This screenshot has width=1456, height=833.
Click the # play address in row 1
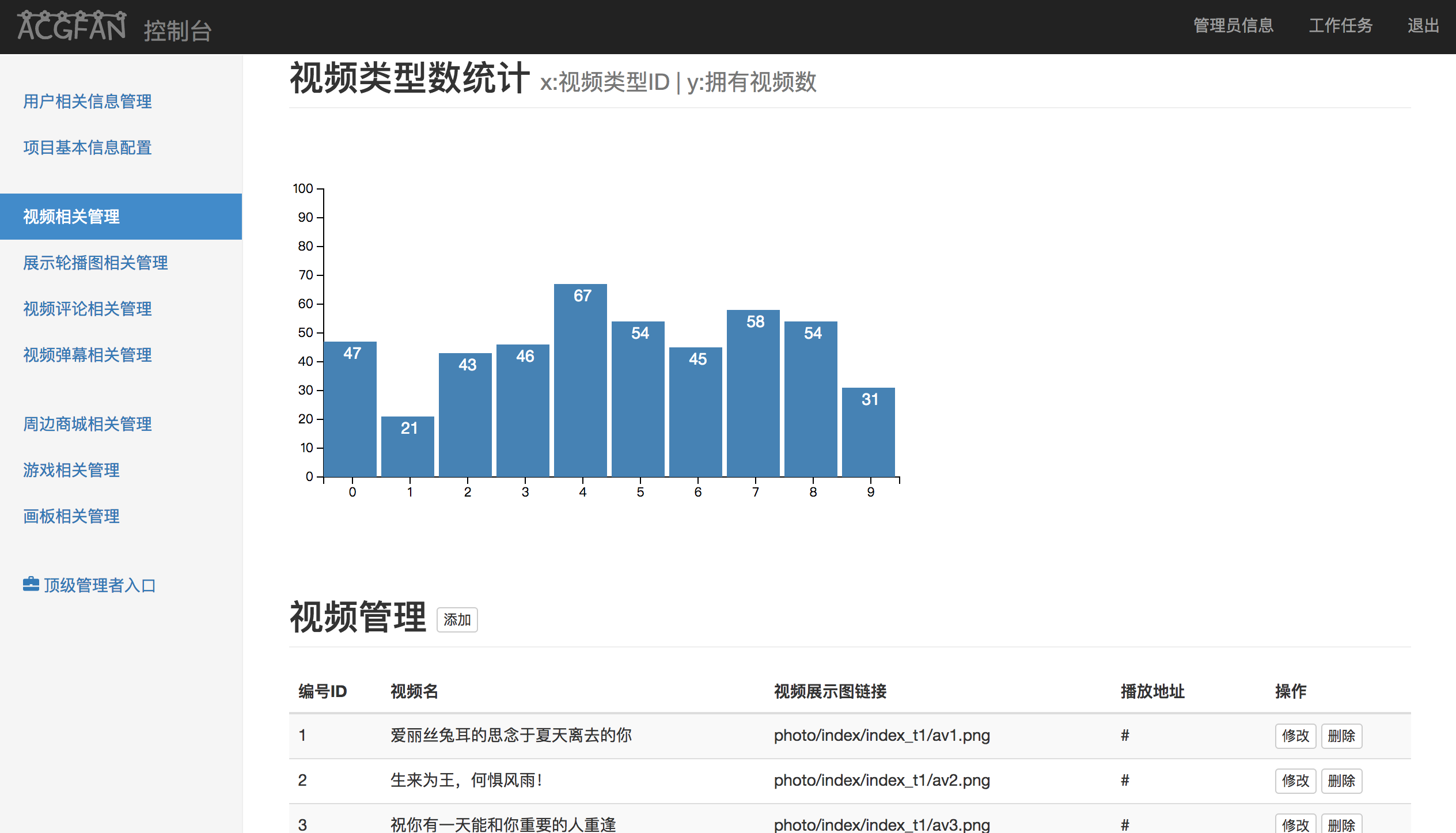[x=1124, y=736]
